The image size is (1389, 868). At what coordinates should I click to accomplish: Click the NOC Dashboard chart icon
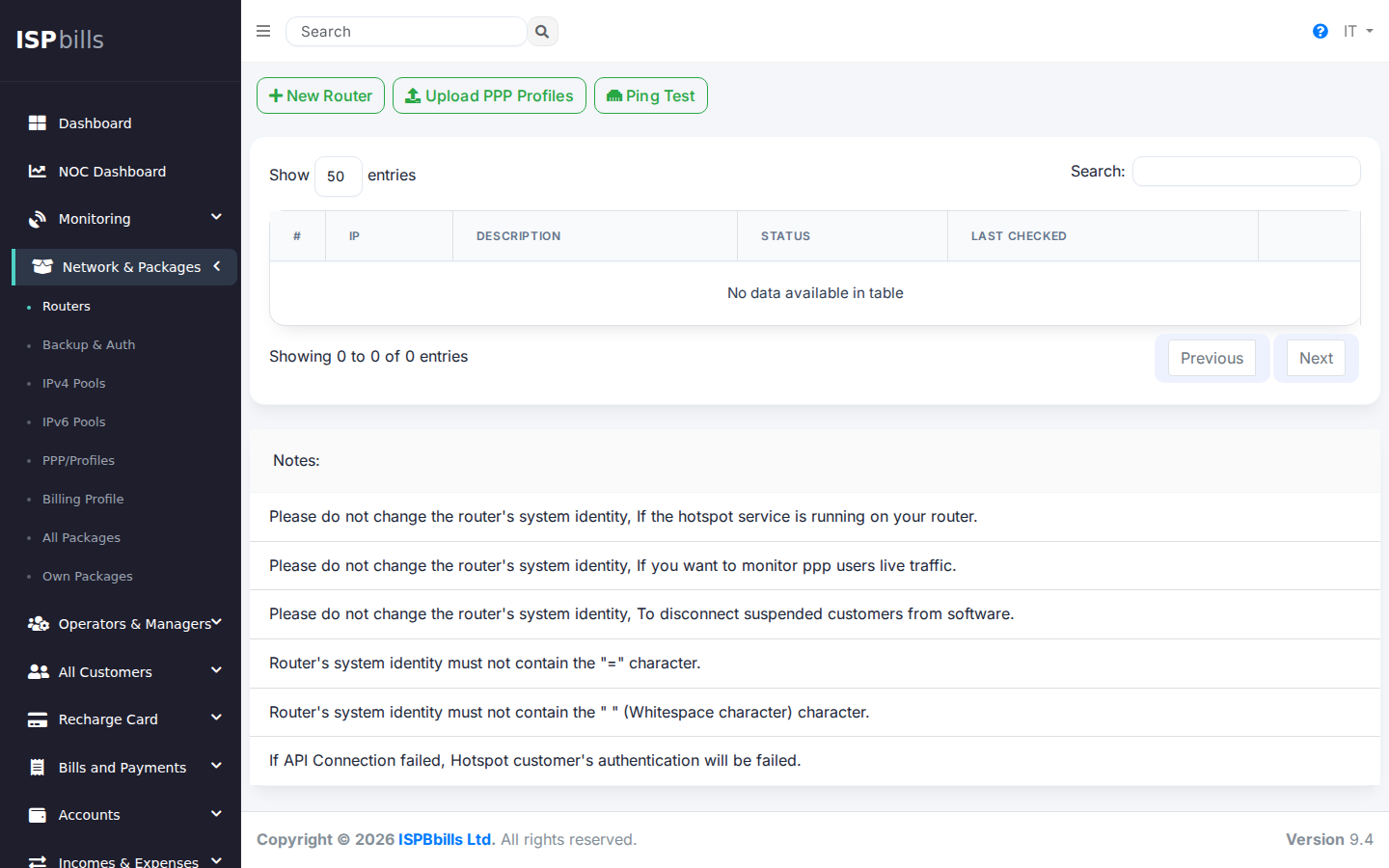point(37,171)
